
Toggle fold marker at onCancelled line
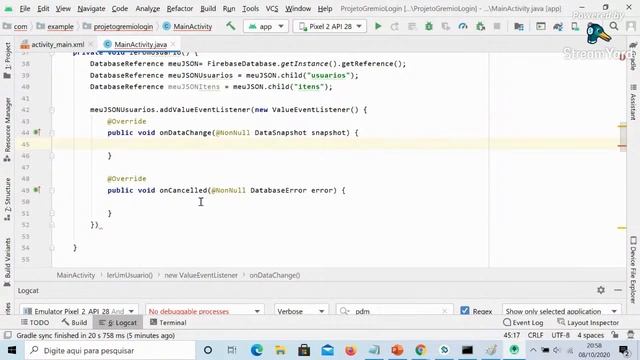click(x=52, y=190)
